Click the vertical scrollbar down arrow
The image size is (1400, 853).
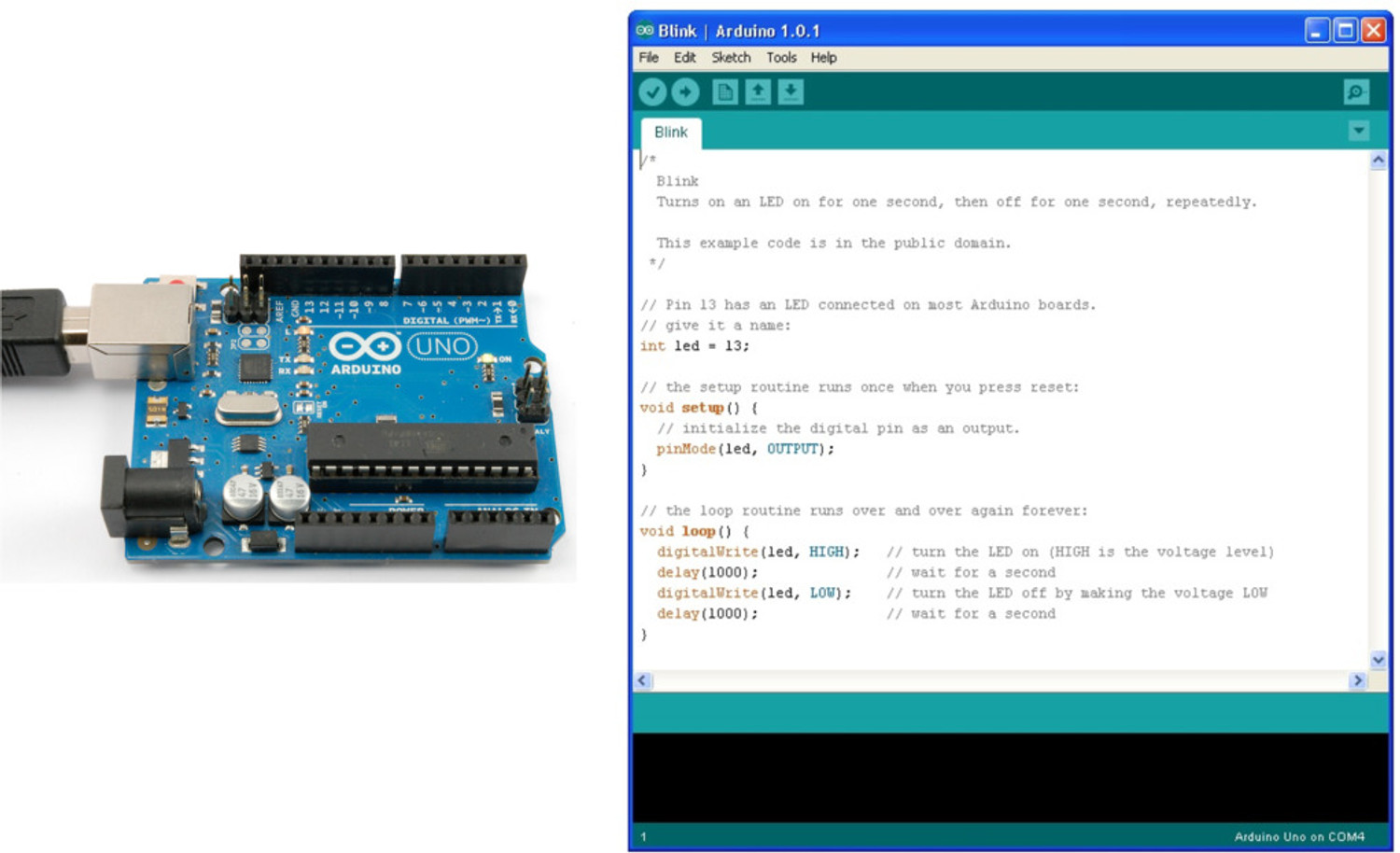[1379, 660]
